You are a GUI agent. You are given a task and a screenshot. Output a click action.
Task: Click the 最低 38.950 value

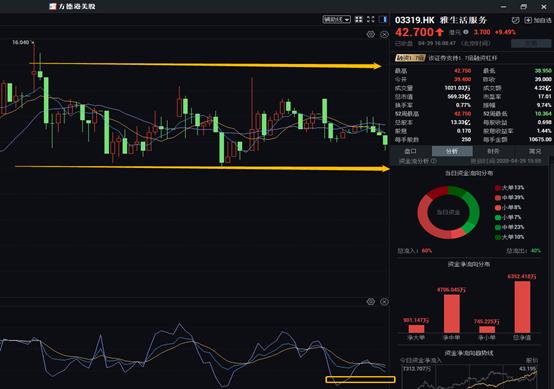[543, 71]
